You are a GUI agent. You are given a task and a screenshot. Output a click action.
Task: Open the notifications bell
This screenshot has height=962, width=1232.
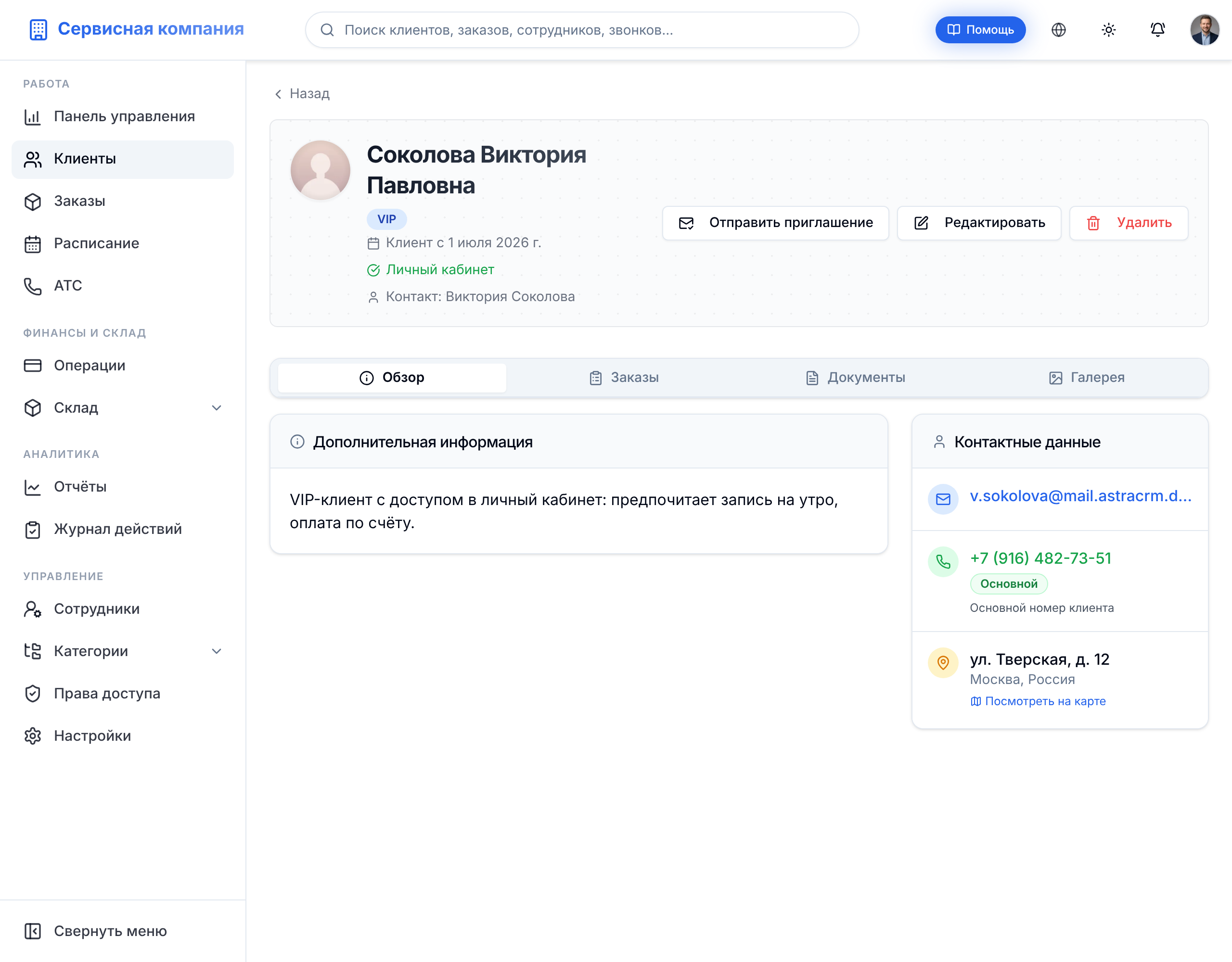pyautogui.click(x=1157, y=30)
